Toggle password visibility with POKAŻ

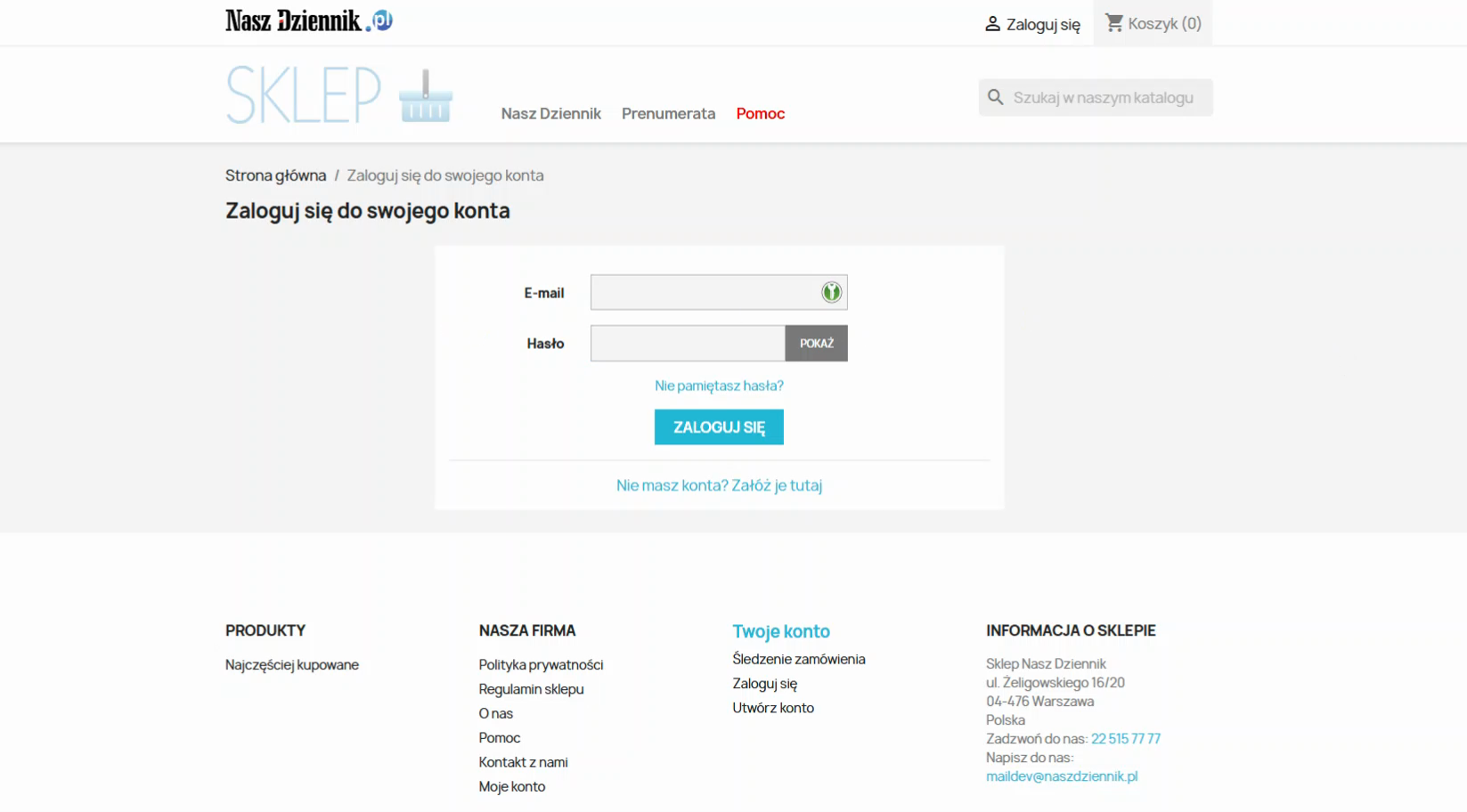(816, 343)
